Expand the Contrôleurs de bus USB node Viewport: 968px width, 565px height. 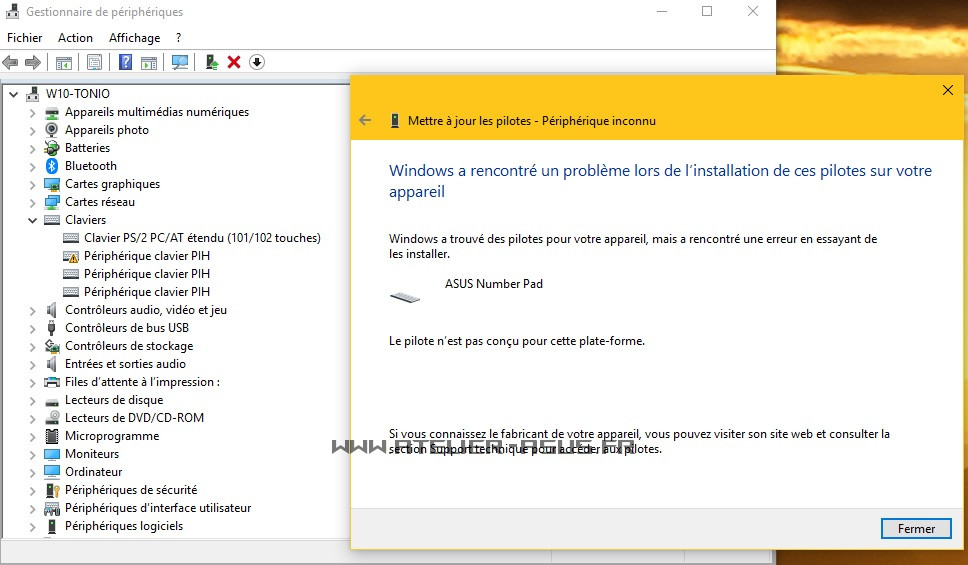pos(32,328)
